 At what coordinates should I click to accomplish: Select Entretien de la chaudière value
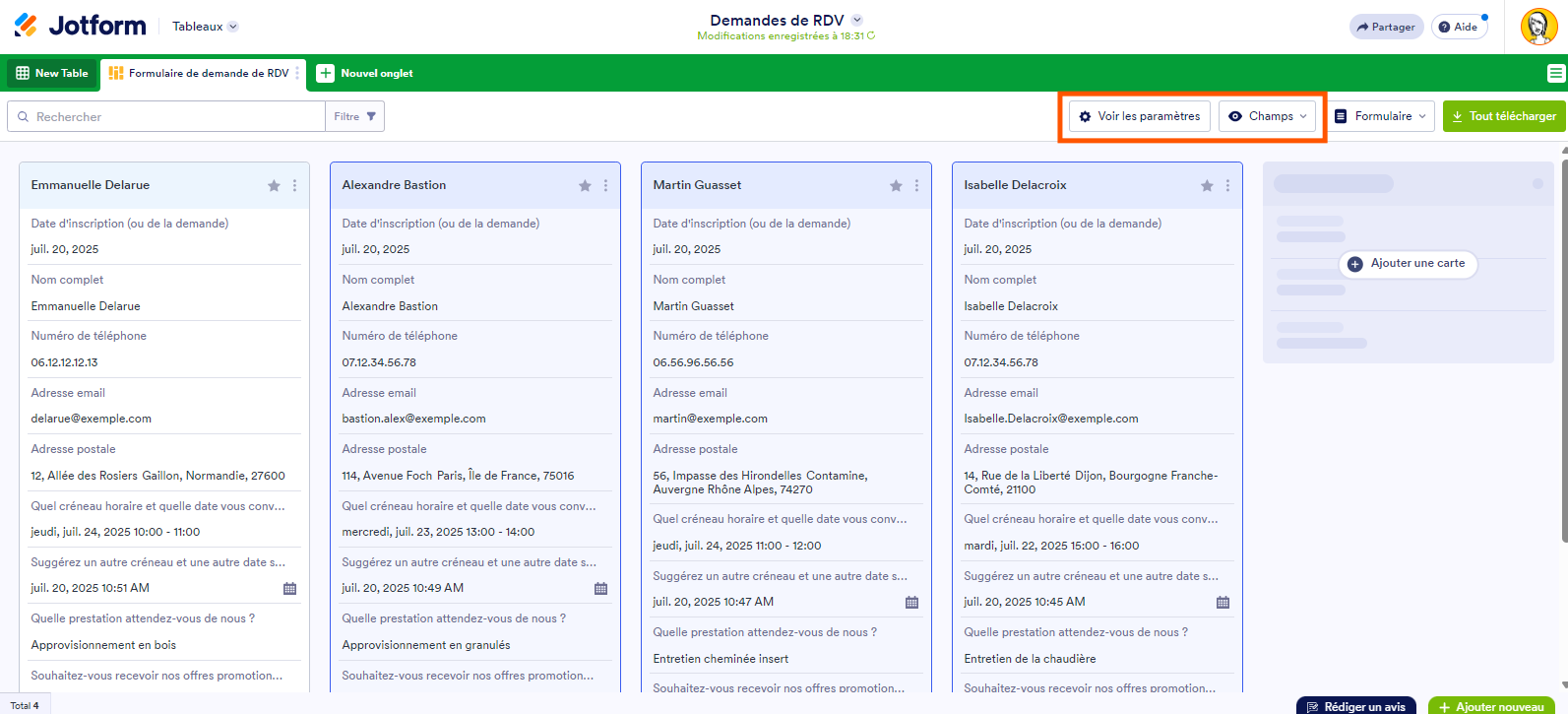[x=1030, y=659]
